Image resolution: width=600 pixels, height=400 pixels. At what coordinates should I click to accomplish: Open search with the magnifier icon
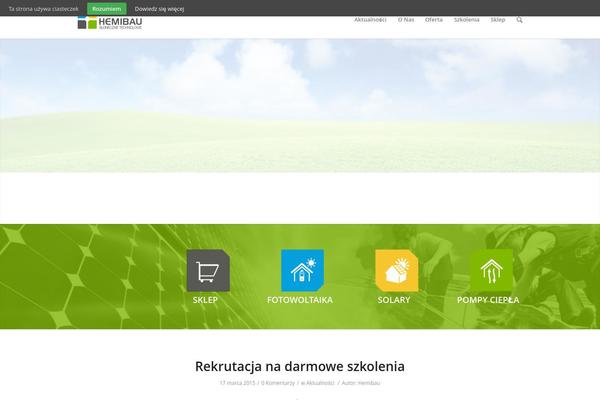point(519,20)
